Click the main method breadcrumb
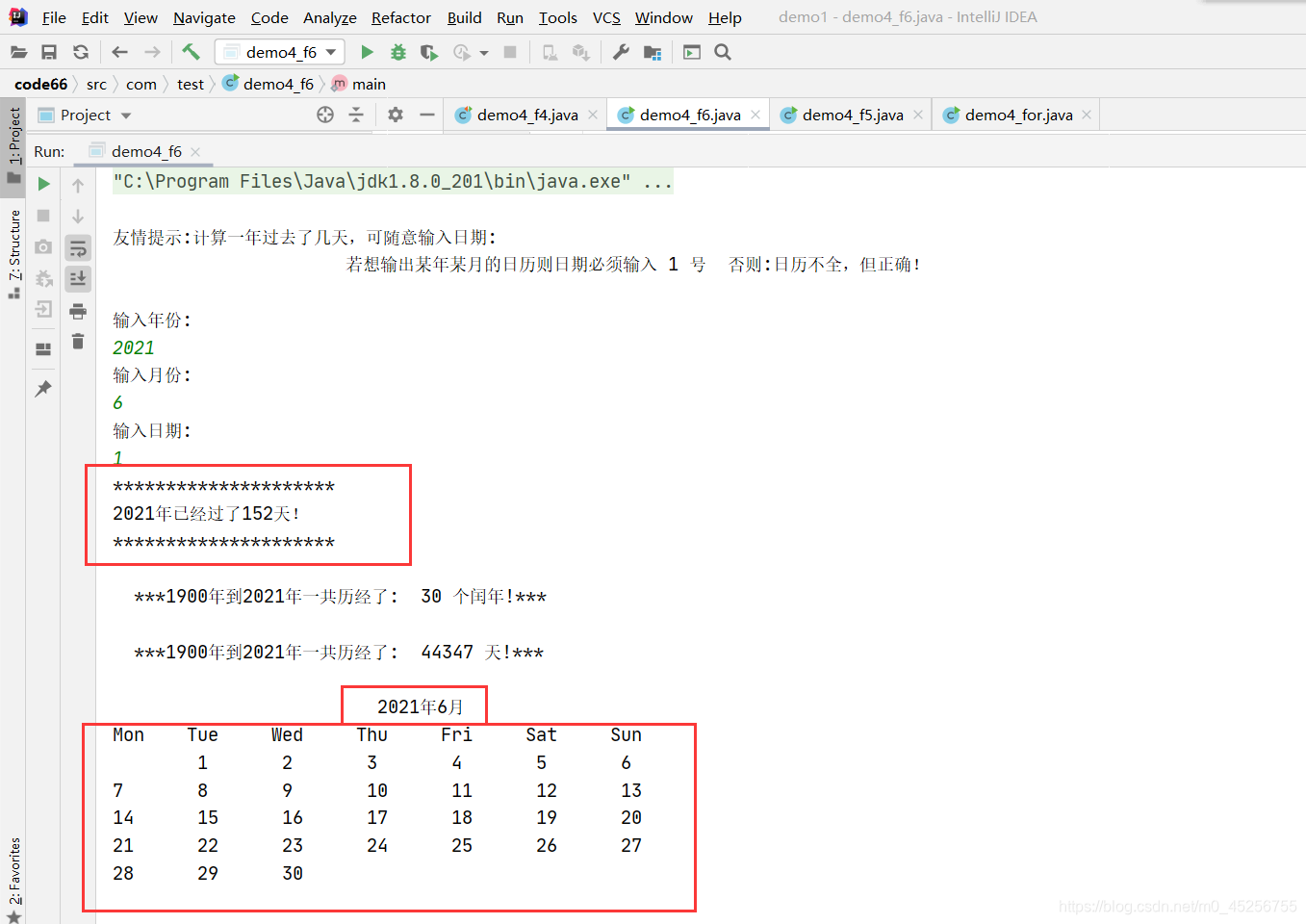Image resolution: width=1306 pixels, height=924 pixels. tap(358, 84)
